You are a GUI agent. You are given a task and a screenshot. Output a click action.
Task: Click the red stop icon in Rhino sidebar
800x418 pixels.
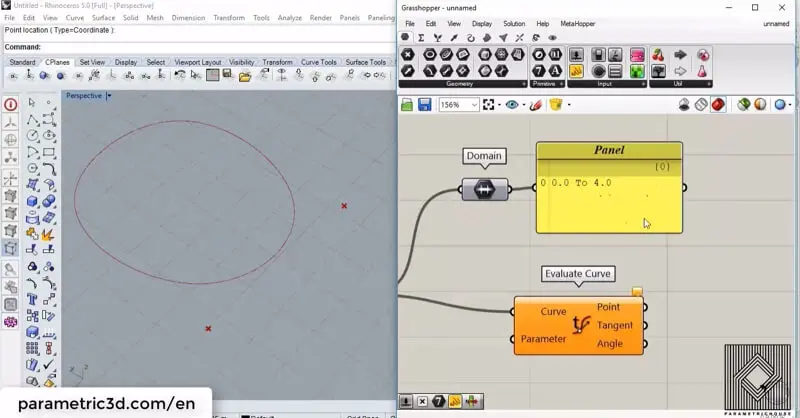10,104
